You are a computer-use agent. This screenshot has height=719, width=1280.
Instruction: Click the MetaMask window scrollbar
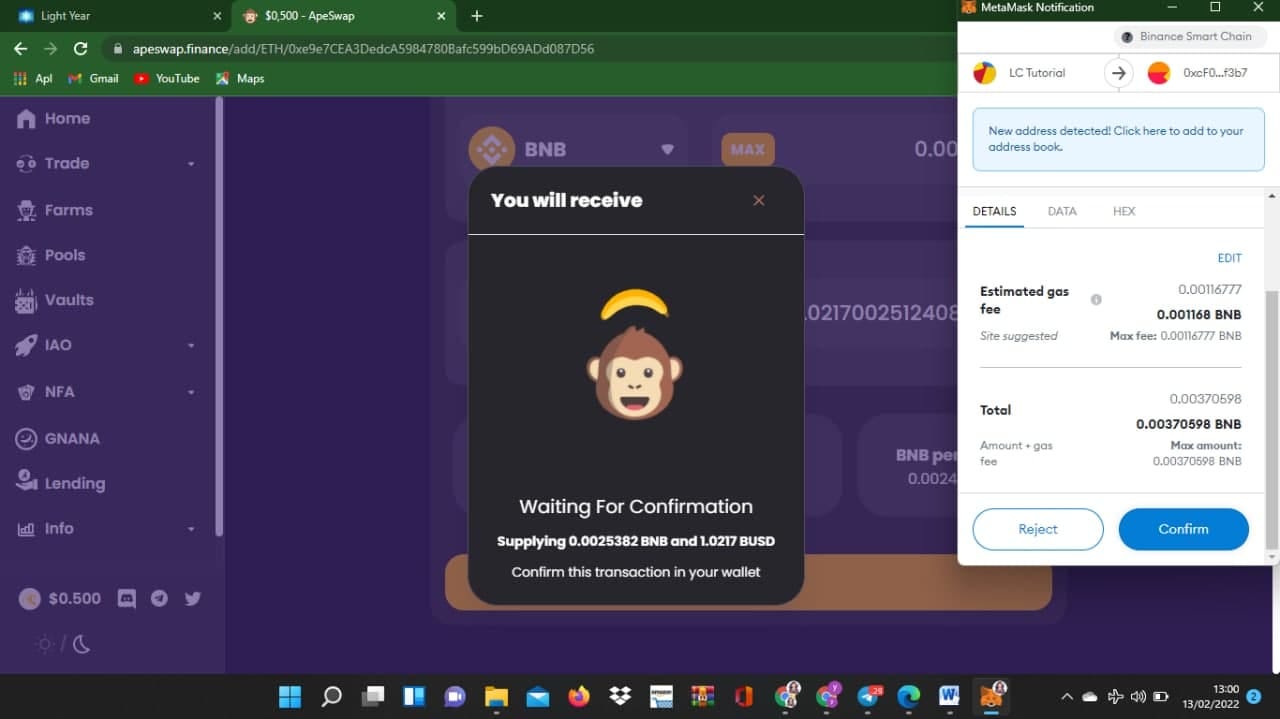1272,420
